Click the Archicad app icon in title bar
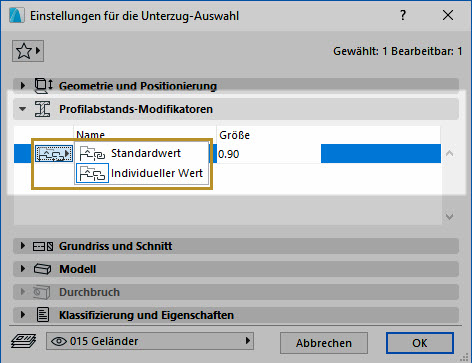 (17, 15)
